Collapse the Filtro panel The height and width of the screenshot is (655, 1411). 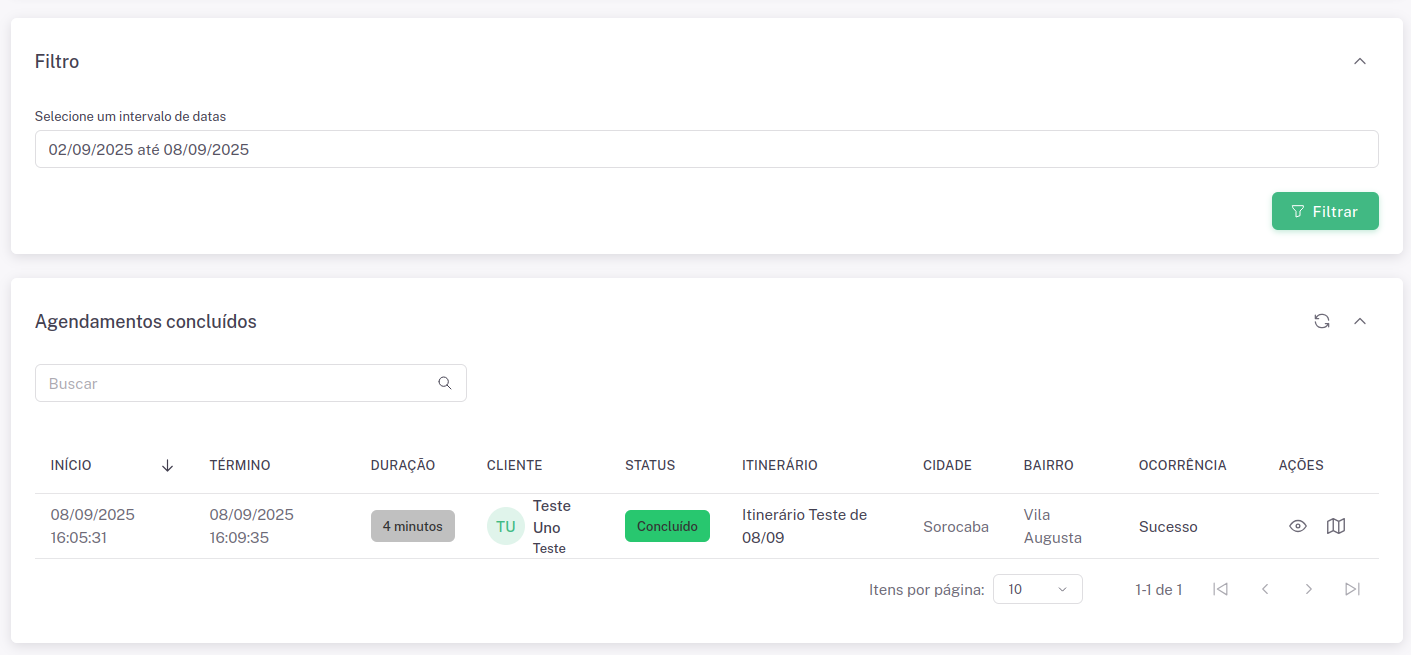(1359, 61)
